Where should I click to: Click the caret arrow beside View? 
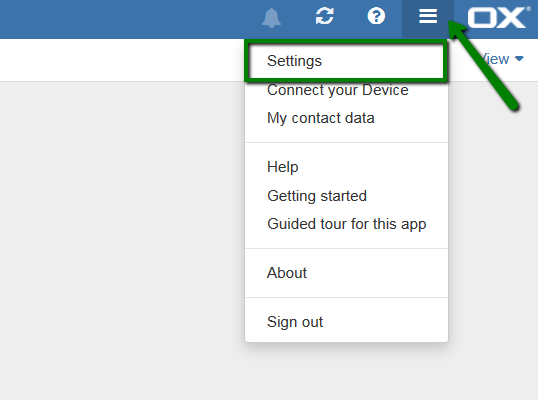coord(519,59)
